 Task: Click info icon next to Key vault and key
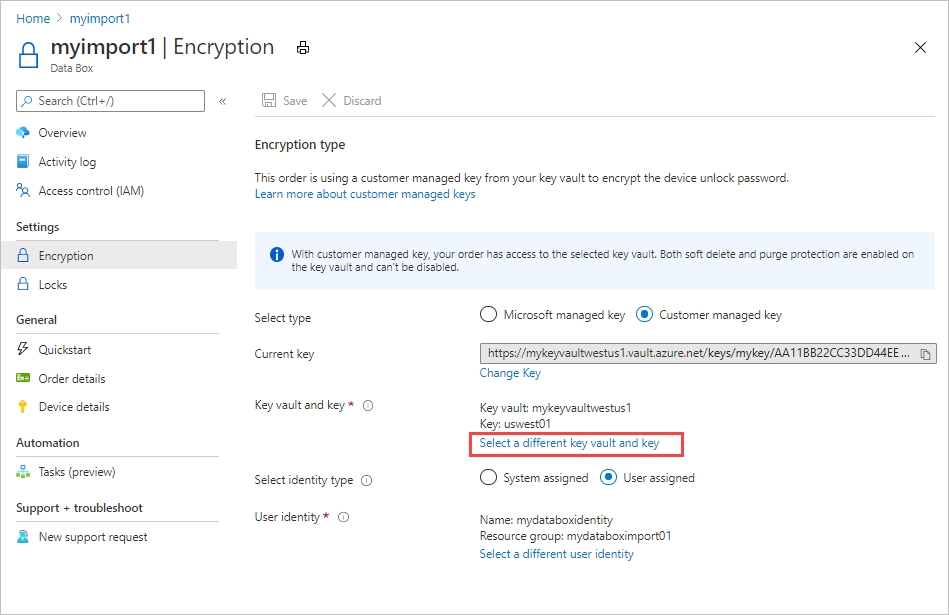tap(368, 406)
